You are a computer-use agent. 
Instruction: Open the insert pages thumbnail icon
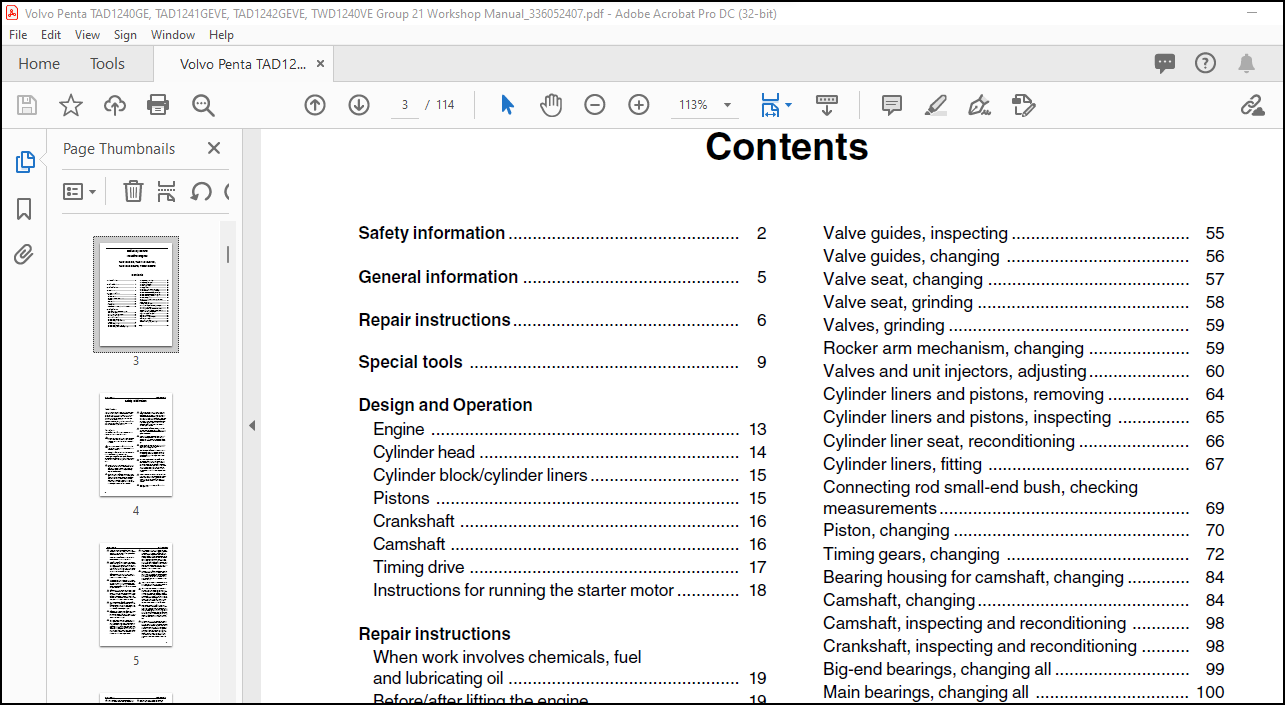[x=167, y=191]
